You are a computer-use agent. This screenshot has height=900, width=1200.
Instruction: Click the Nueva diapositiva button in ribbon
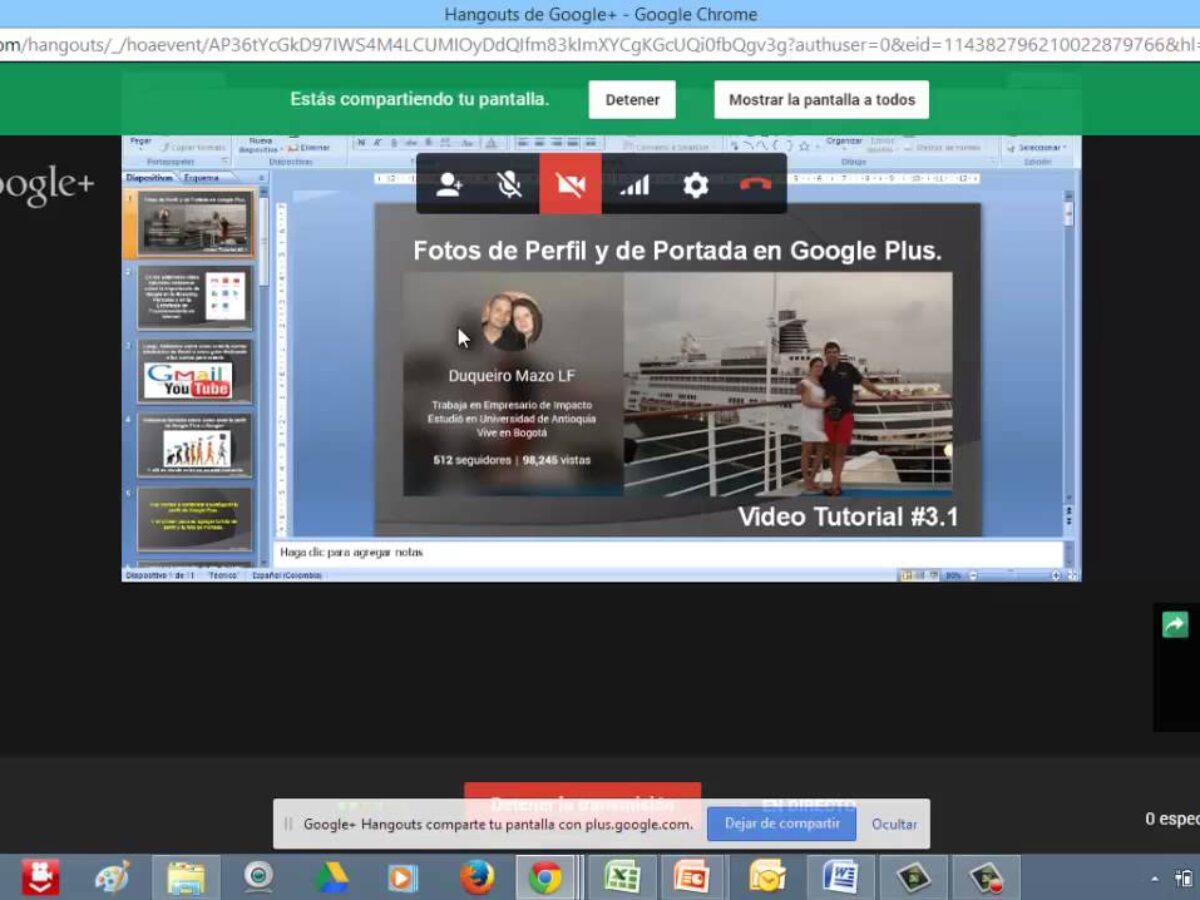point(260,145)
